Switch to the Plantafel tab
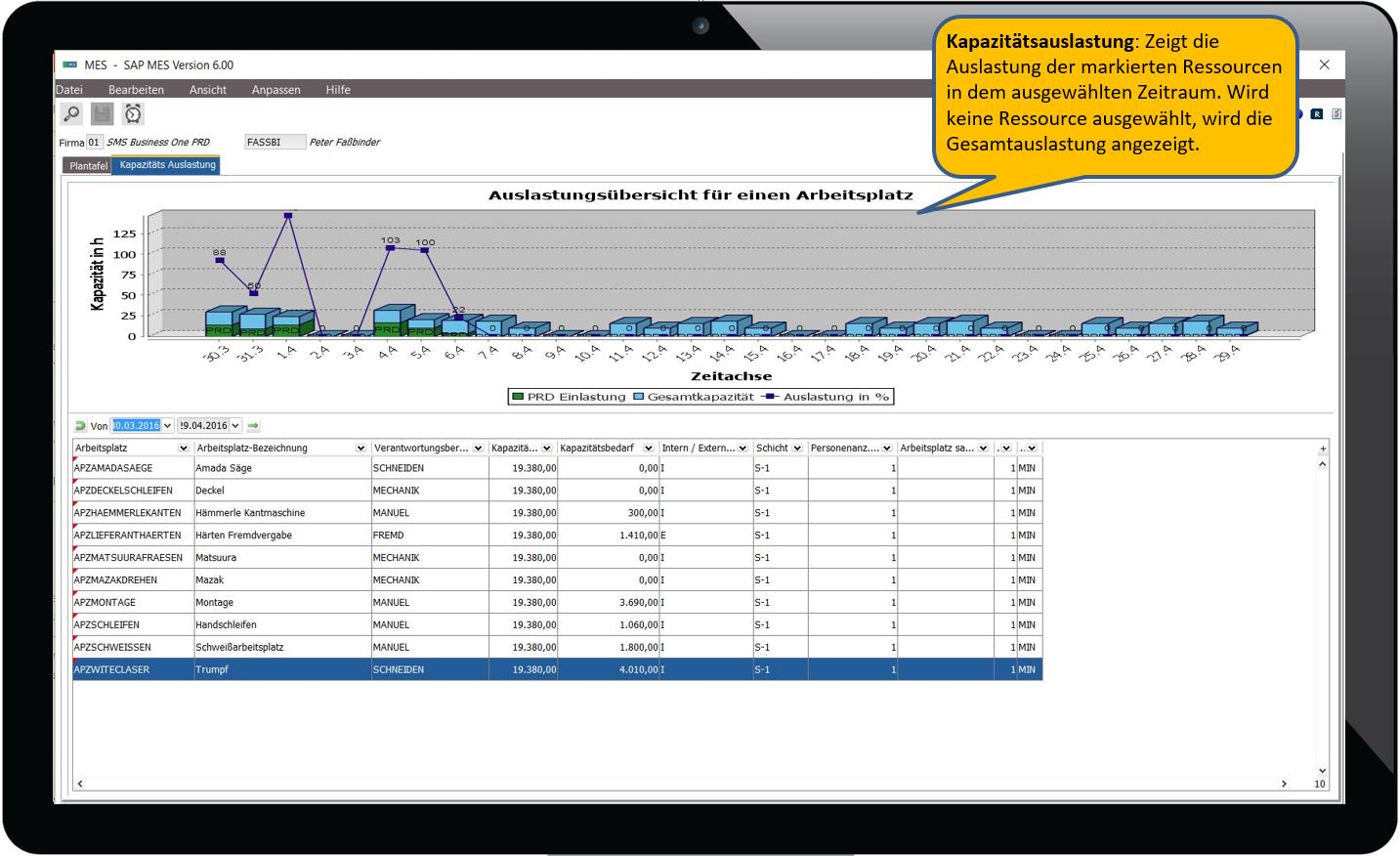 point(88,166)
